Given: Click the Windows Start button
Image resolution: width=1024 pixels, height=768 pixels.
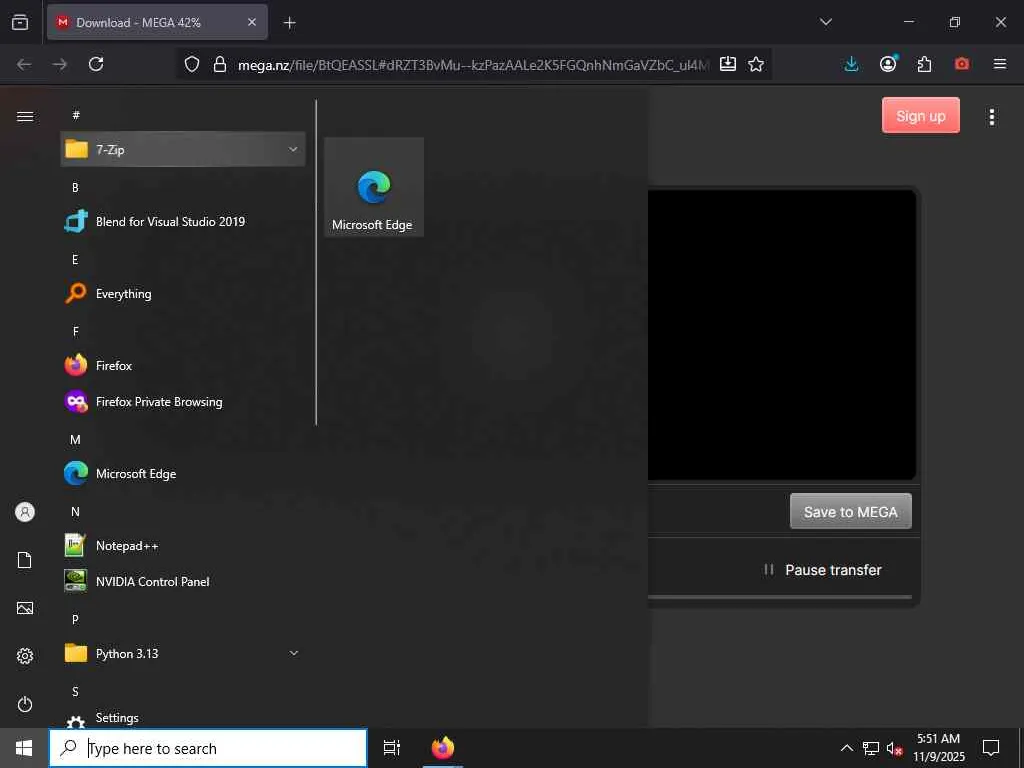Looking at the screenshot, I should pyautogui.click(x=24, y=748).
